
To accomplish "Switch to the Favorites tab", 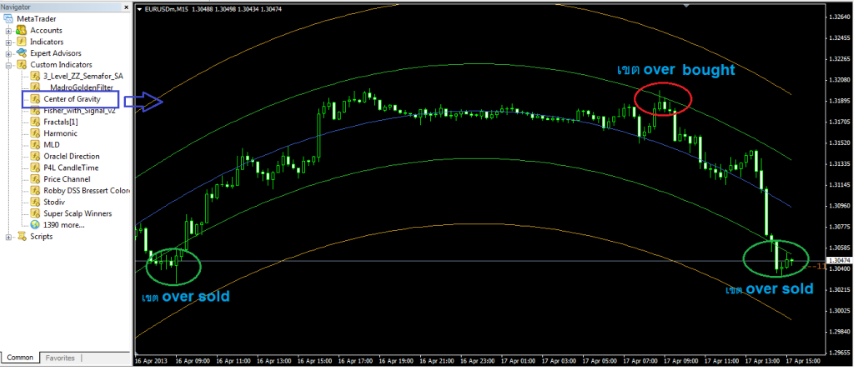I will click(x=60, y=358).
